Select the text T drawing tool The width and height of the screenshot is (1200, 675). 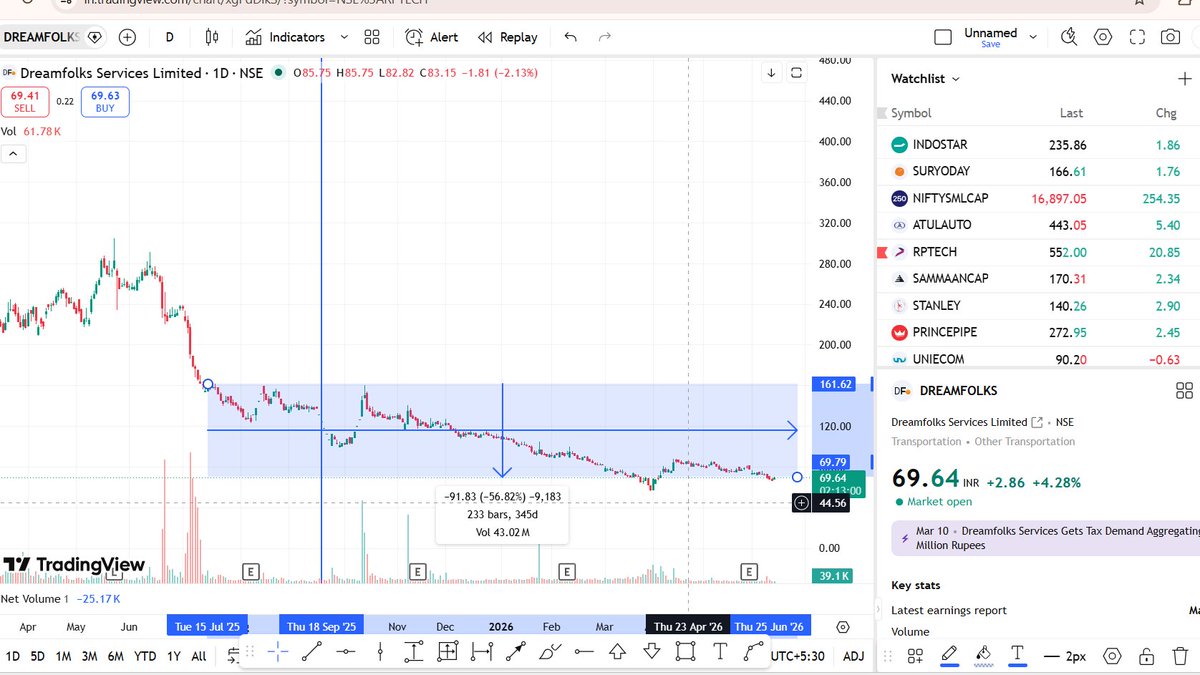coord(719,652)
